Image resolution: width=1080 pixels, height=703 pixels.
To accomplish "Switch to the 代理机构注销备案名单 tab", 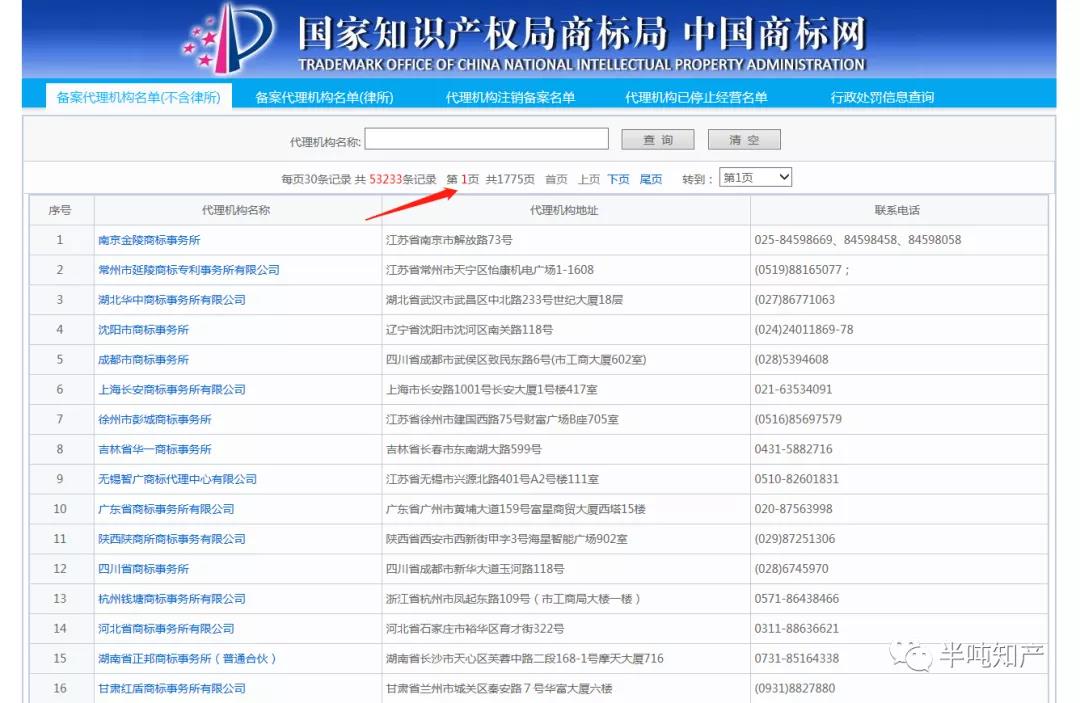I will coord(510,97).
